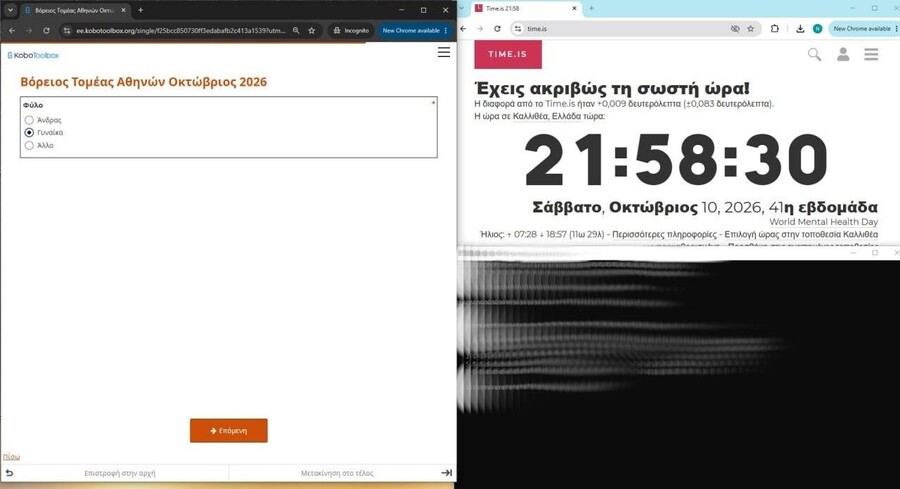Go back in the Time.is window
This screenshot has height=489, width=900.
point(463,29)
